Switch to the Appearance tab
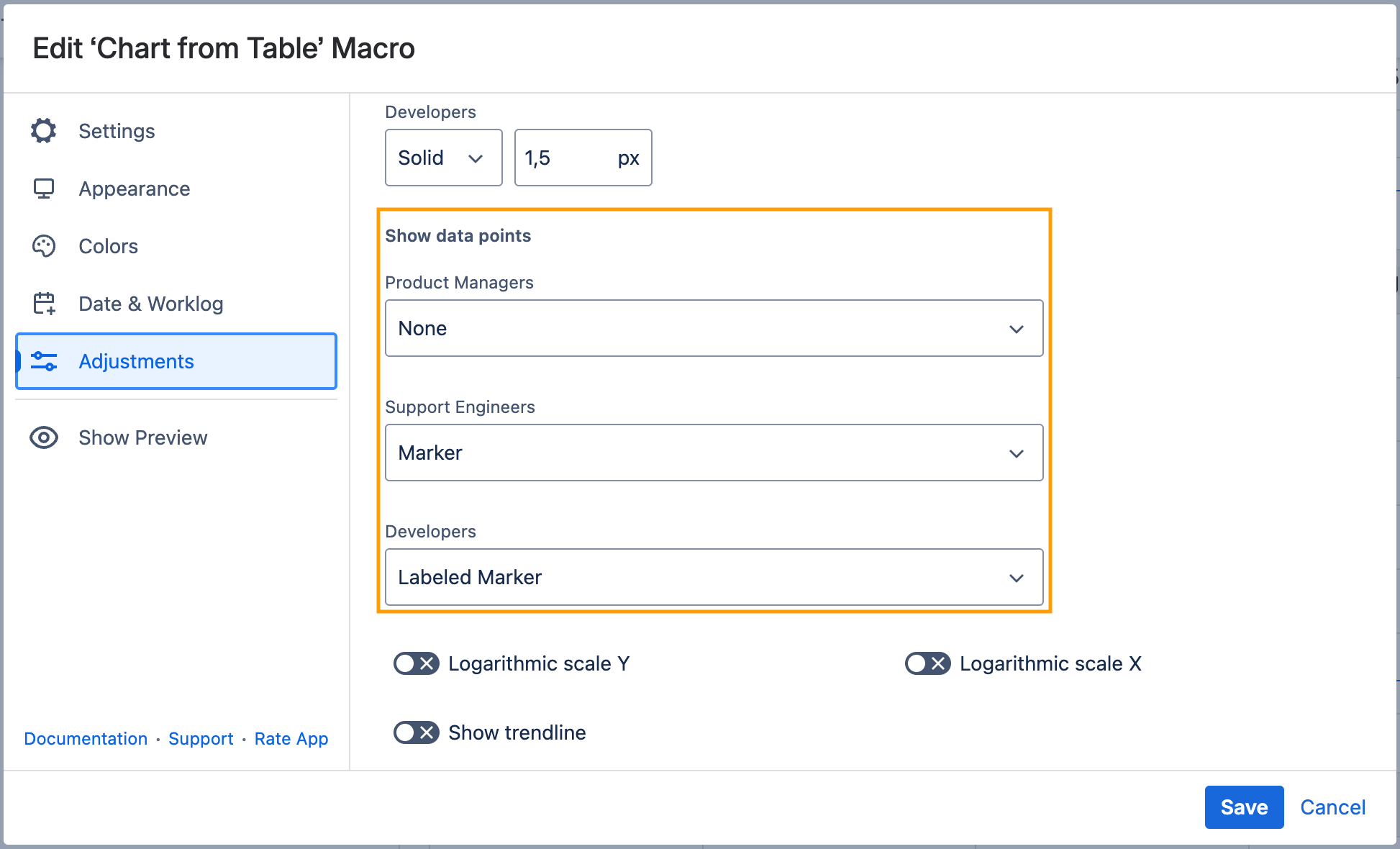1400x849 pixels. pos(135,189)
